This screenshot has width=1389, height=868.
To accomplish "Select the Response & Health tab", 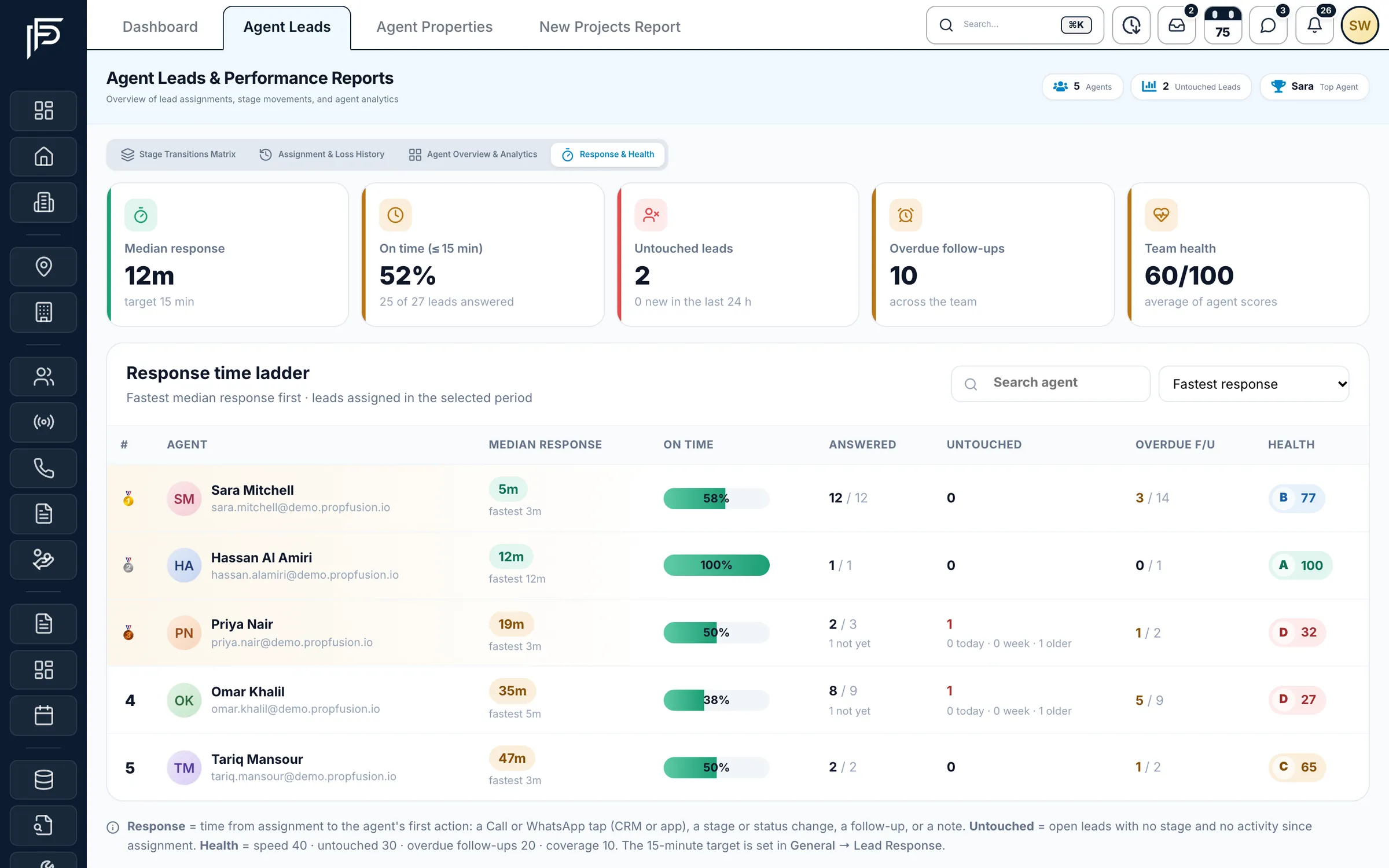I will click(x=608, y=154).
